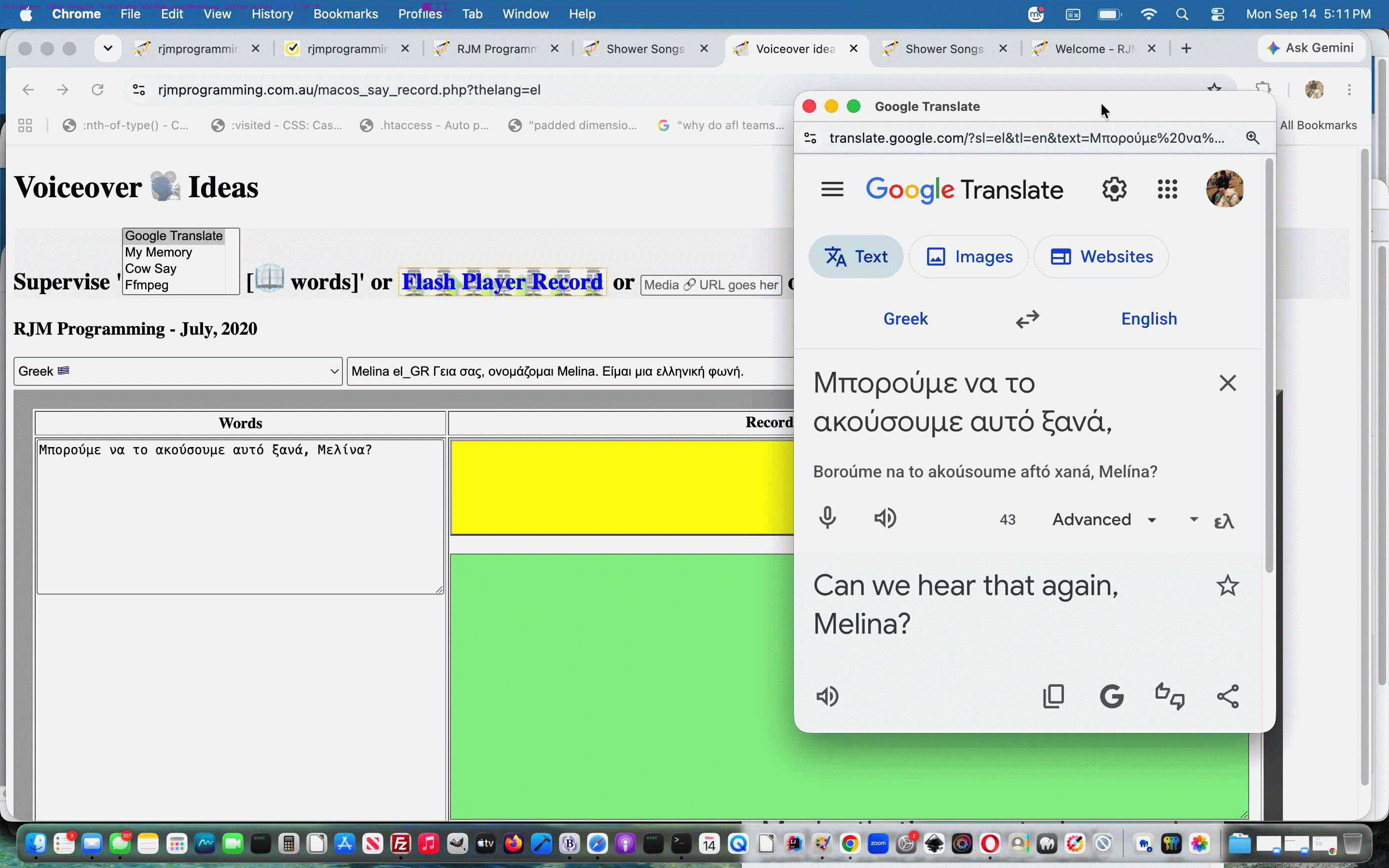1389x868 pixels.
Task: Share the translation
Action: [1228, 696]
